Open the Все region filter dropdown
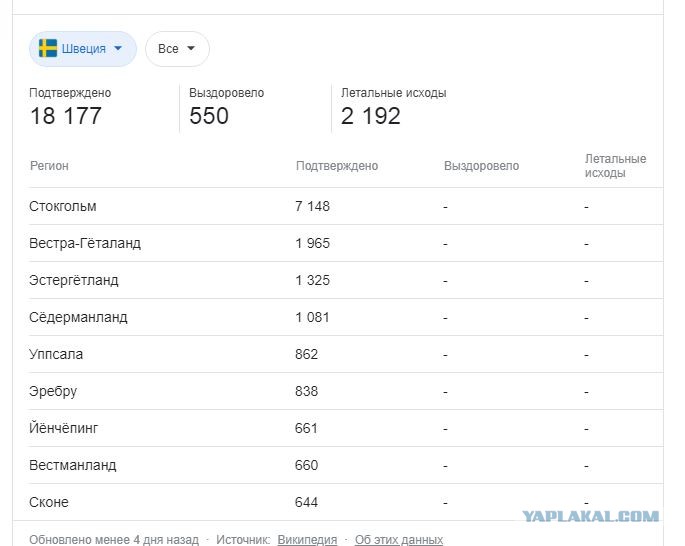This screenshot has width=685, height=546. point(177,48)
